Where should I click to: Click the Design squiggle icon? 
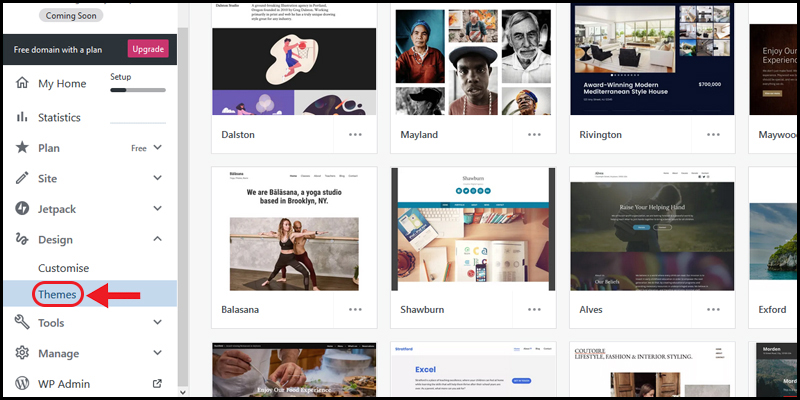22,239
